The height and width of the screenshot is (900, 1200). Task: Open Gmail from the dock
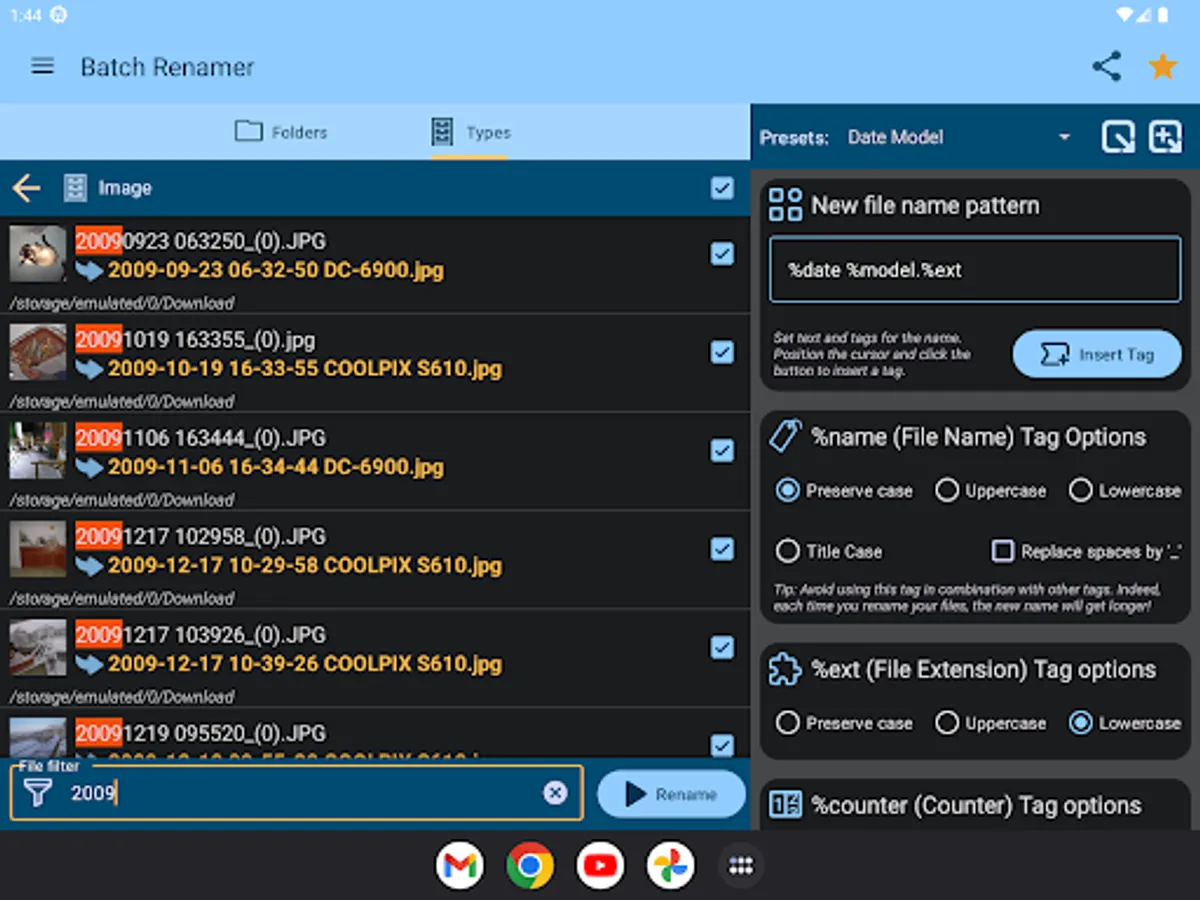(x=460, y=866)
